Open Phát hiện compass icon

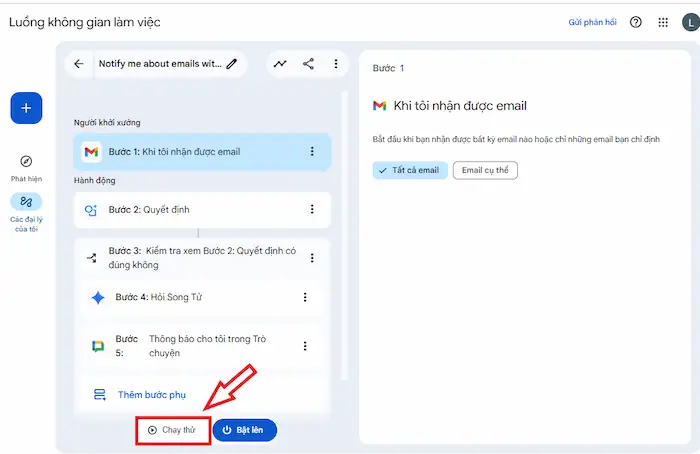coord(26,161)
